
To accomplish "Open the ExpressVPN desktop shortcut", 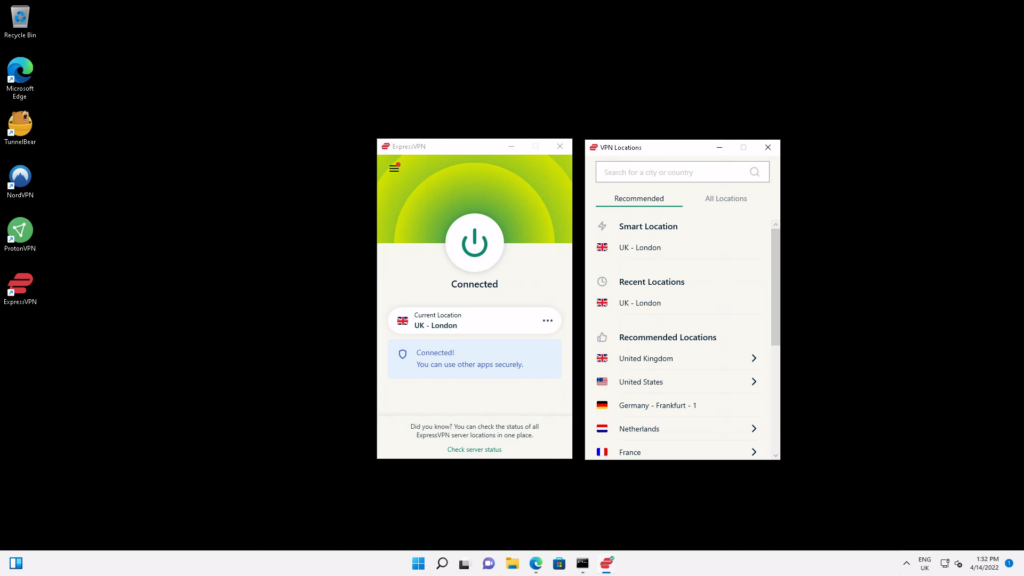I will (20, 289).
